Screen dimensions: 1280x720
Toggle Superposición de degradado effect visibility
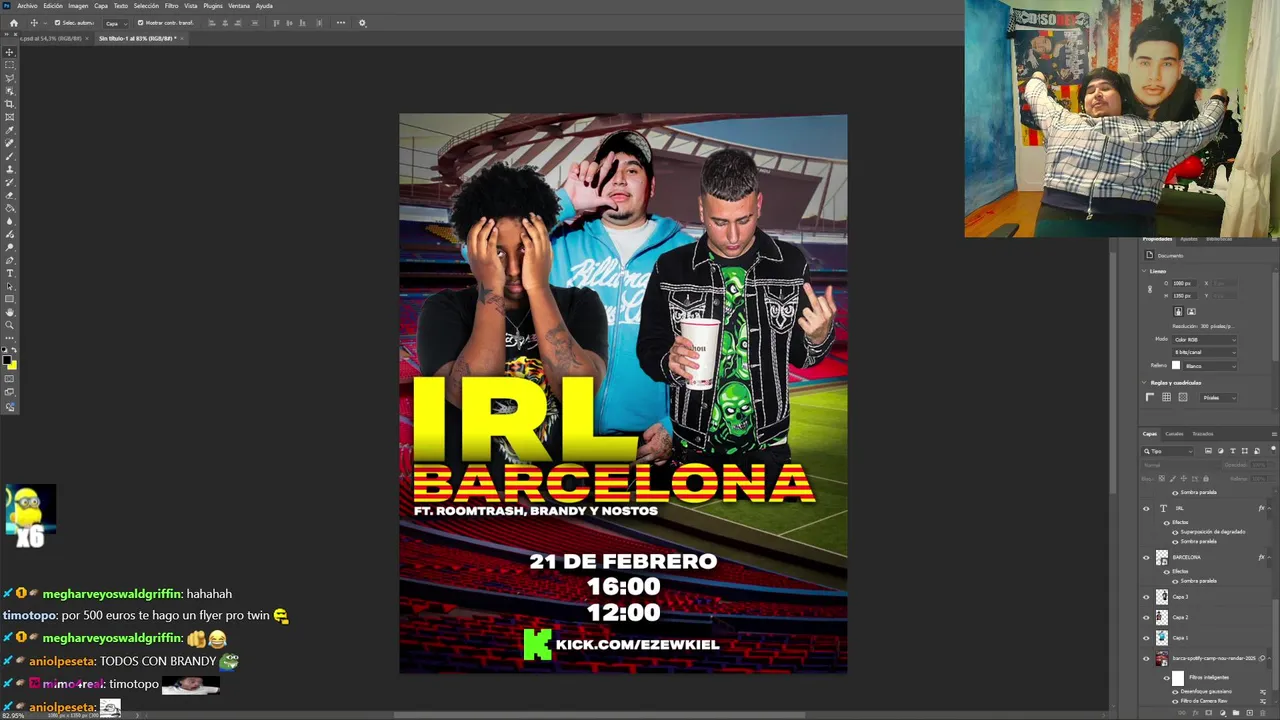(1175, 532)
